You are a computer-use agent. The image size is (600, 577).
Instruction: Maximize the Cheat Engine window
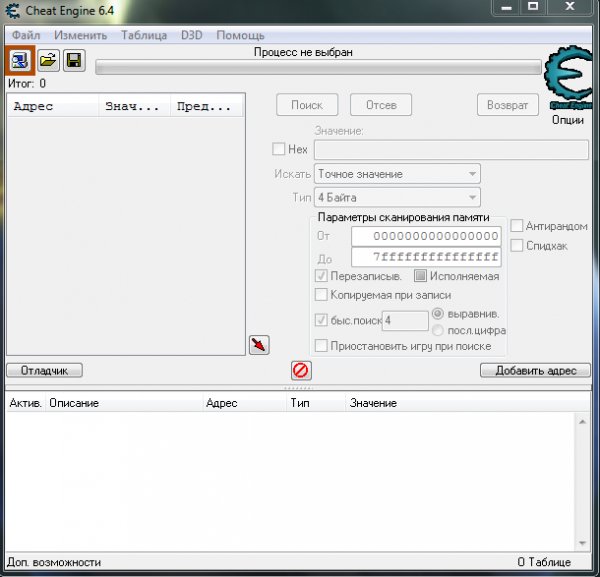[x=533, y=7]
